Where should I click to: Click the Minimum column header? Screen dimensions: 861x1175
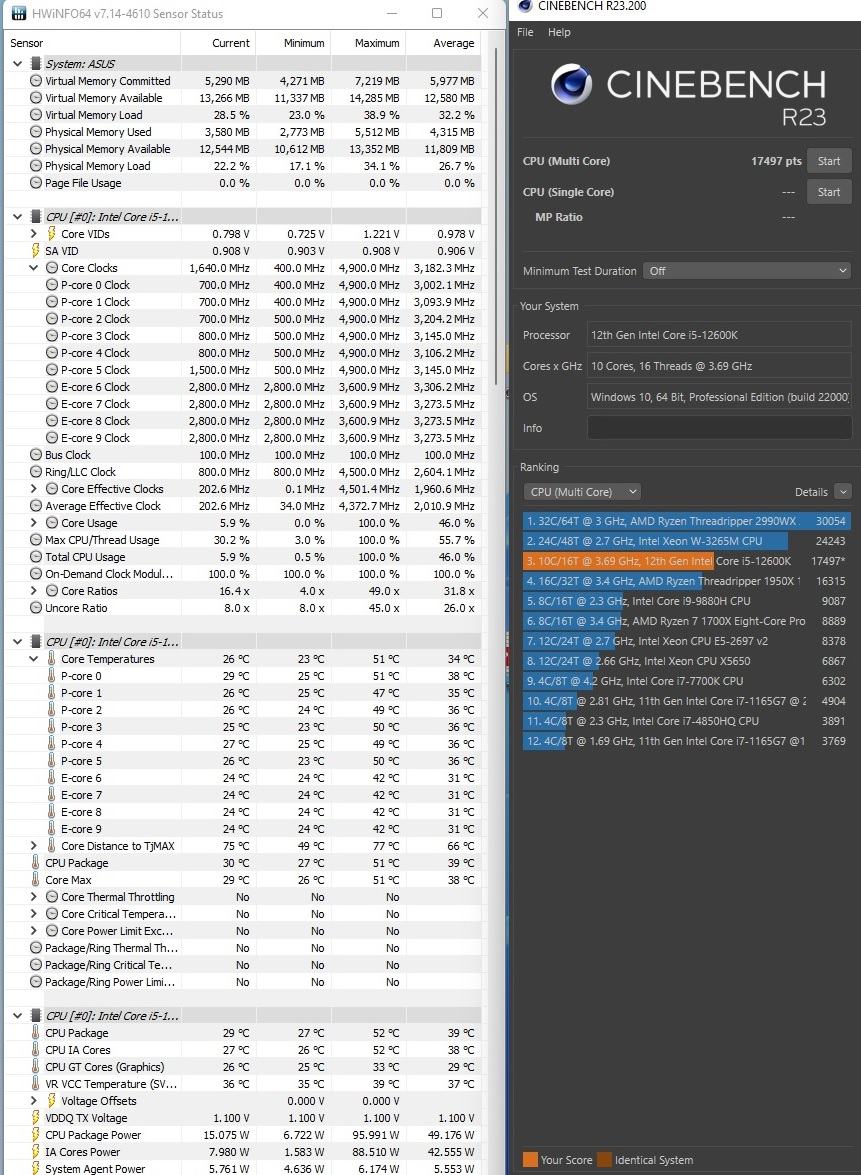[293, 43]
